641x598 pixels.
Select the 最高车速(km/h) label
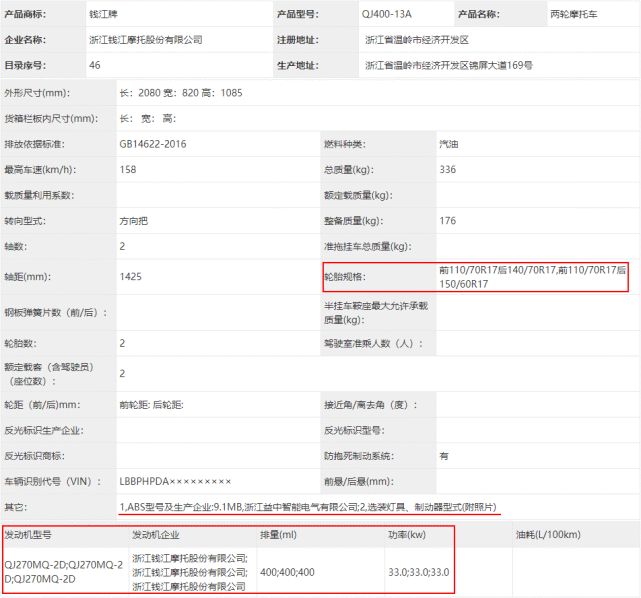40,170
